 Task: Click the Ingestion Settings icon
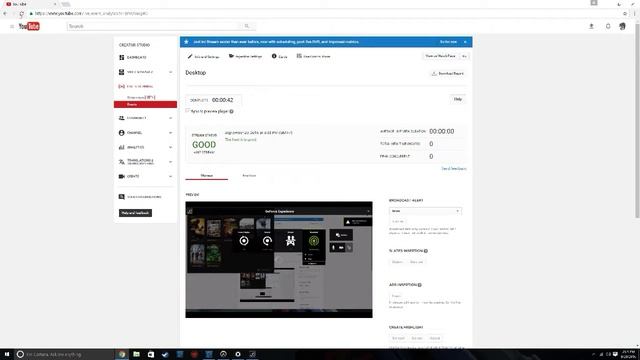pyautogui.click(x=231, y=56)
